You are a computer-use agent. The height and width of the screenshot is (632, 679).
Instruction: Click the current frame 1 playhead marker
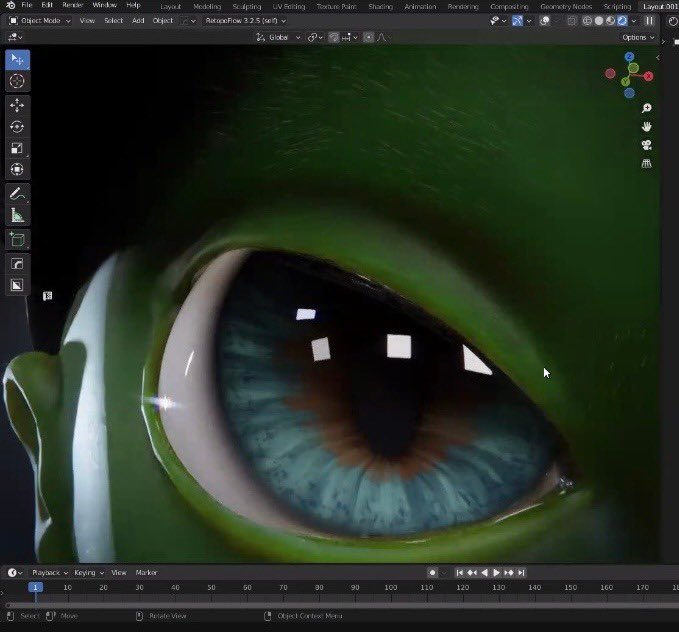coord(36,587)
